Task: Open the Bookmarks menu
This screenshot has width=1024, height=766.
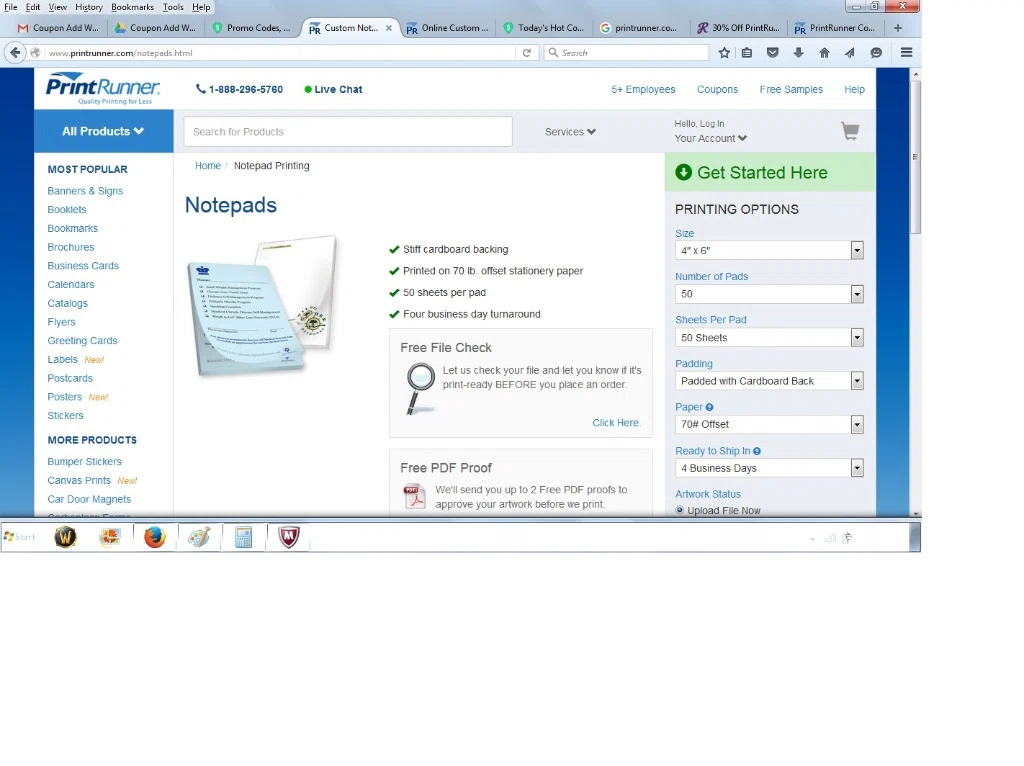Action: (x=133, y=7)
